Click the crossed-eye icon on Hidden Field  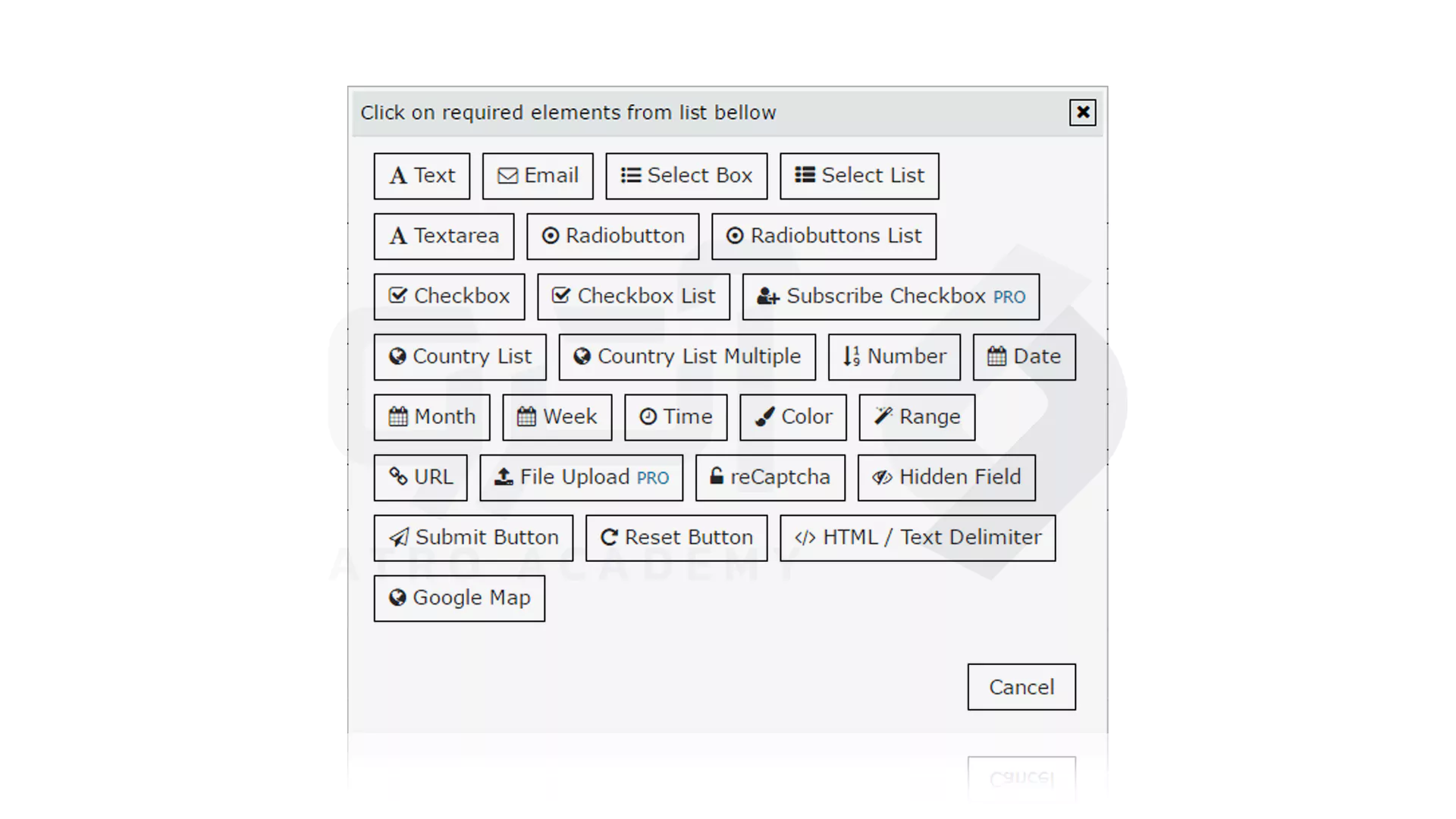[882, 477]
